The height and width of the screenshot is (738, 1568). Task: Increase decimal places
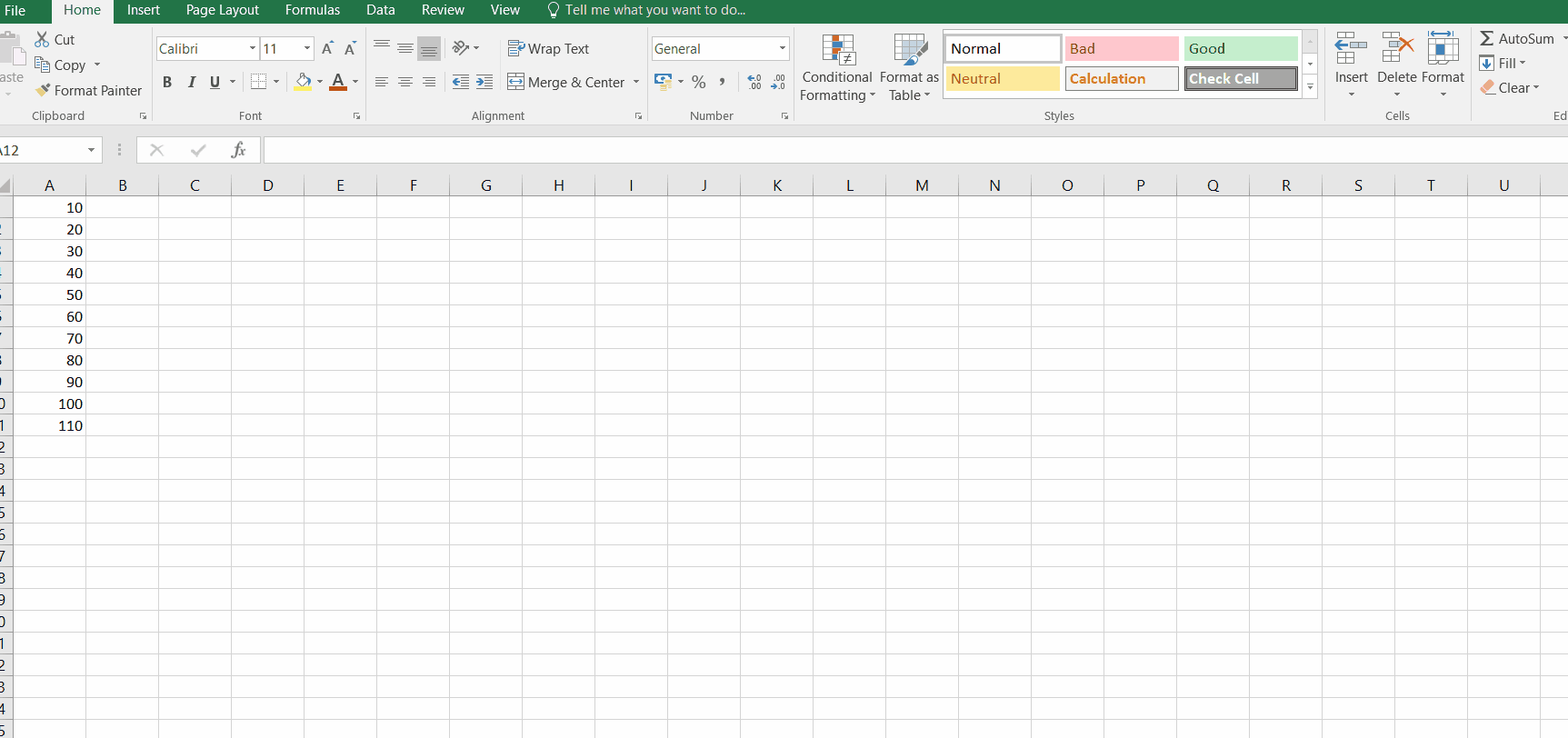(x=754, y=82)
